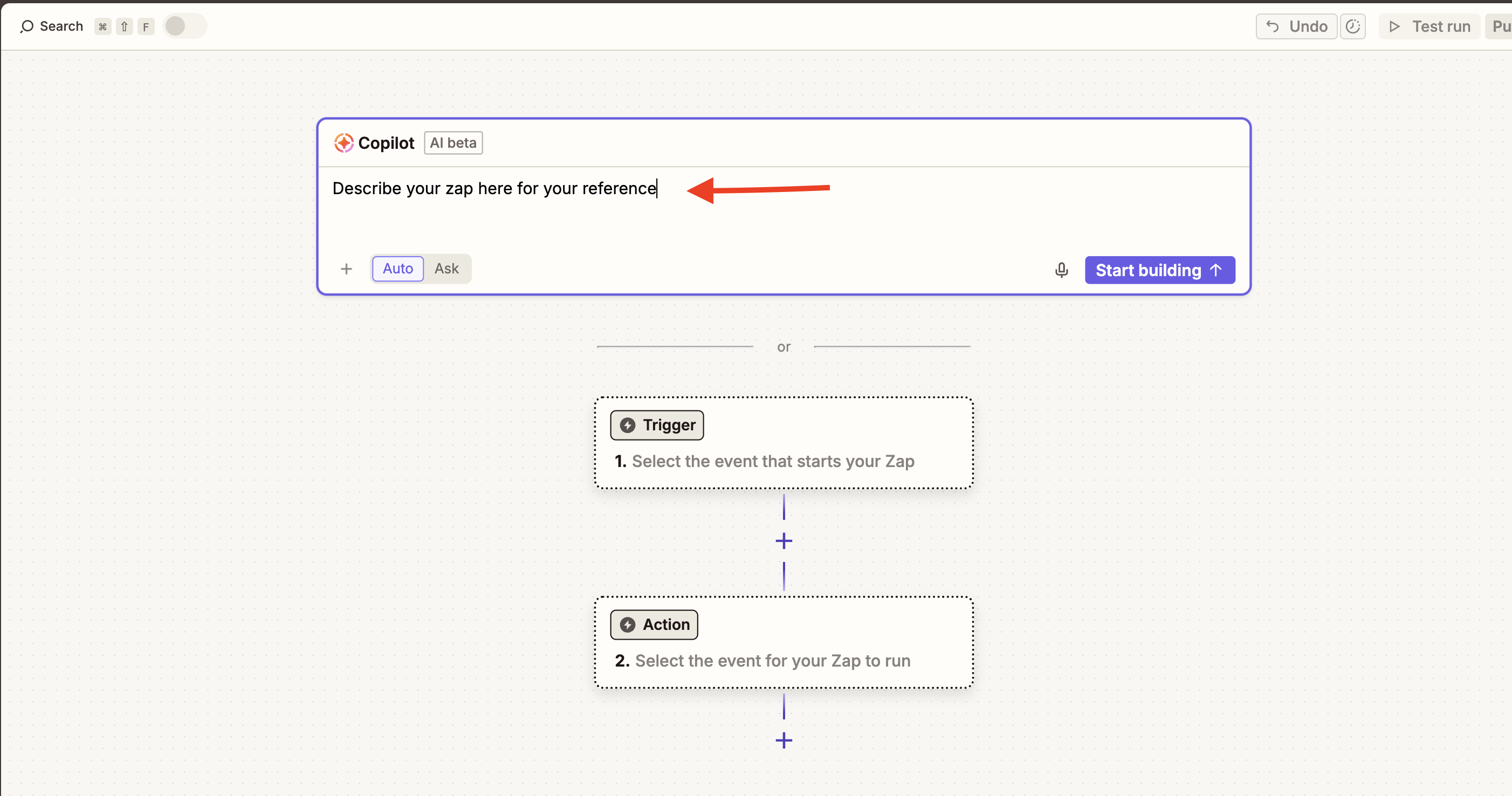Click the Search magnifier icon
Image resolution: width=1512 pixels, height=796 pixels.
tap(26, 26)
